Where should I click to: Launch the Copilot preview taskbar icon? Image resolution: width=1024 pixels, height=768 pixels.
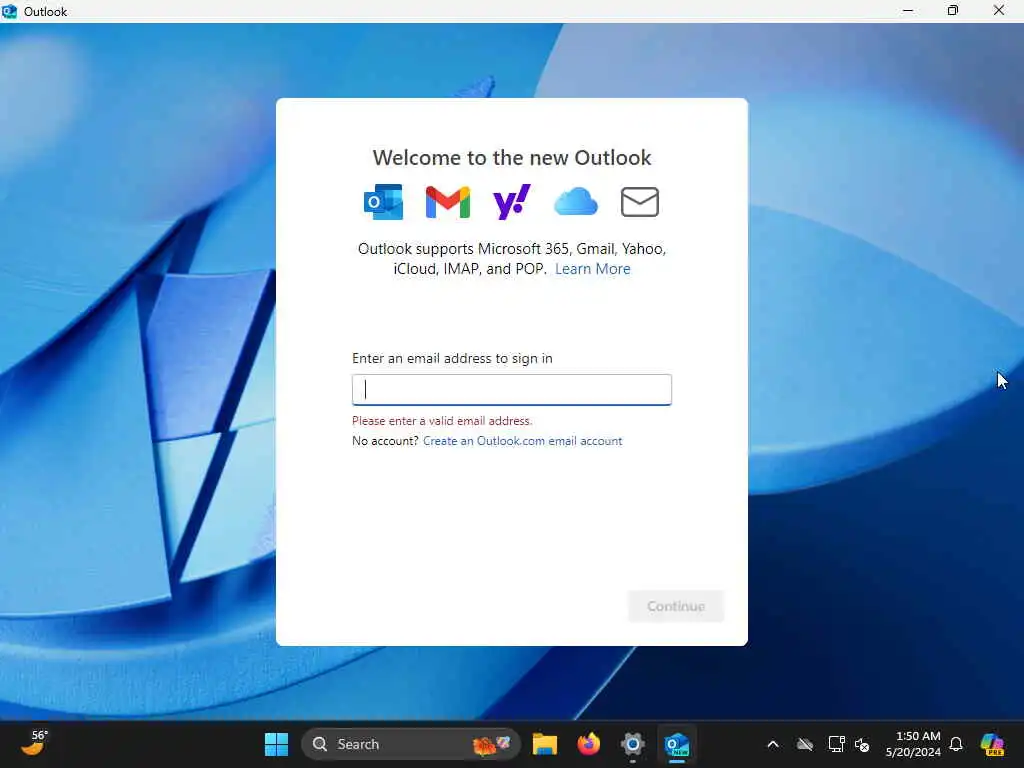point(992,744)
